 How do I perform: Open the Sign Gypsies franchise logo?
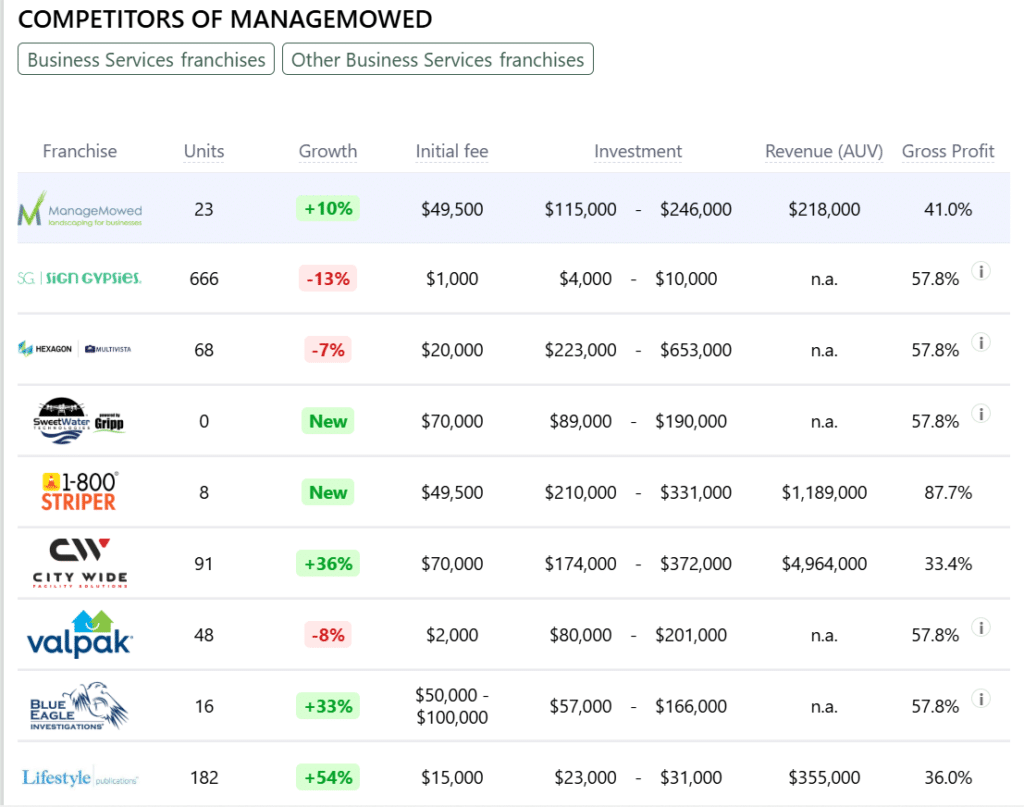coord(80,278)
